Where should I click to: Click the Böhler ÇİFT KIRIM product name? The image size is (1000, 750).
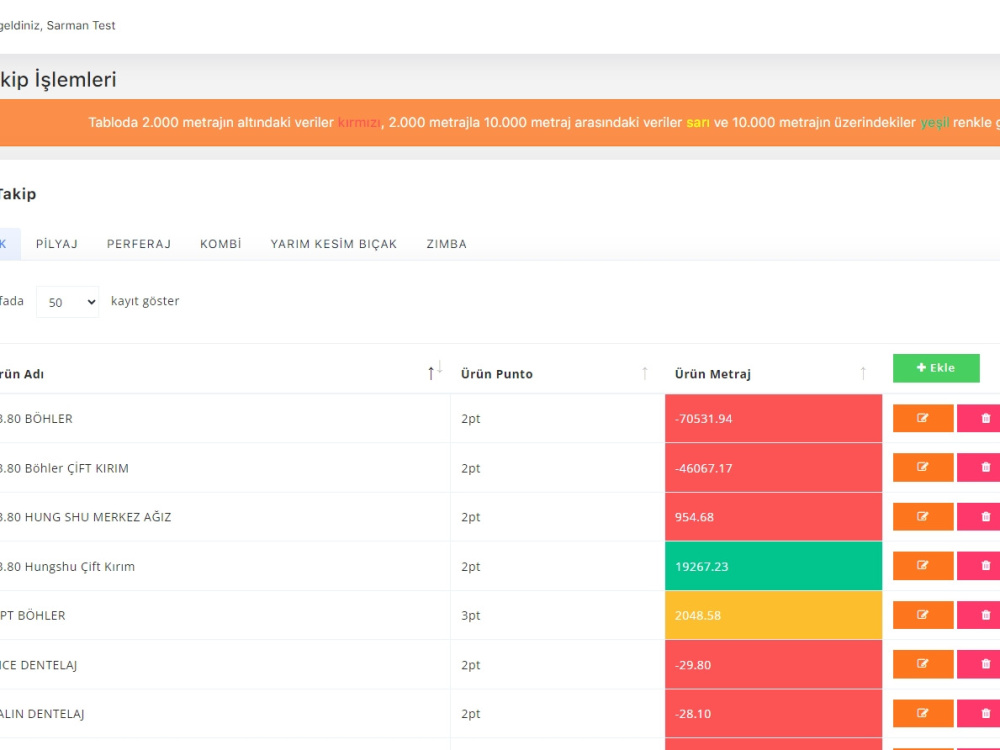pos(64,468)
